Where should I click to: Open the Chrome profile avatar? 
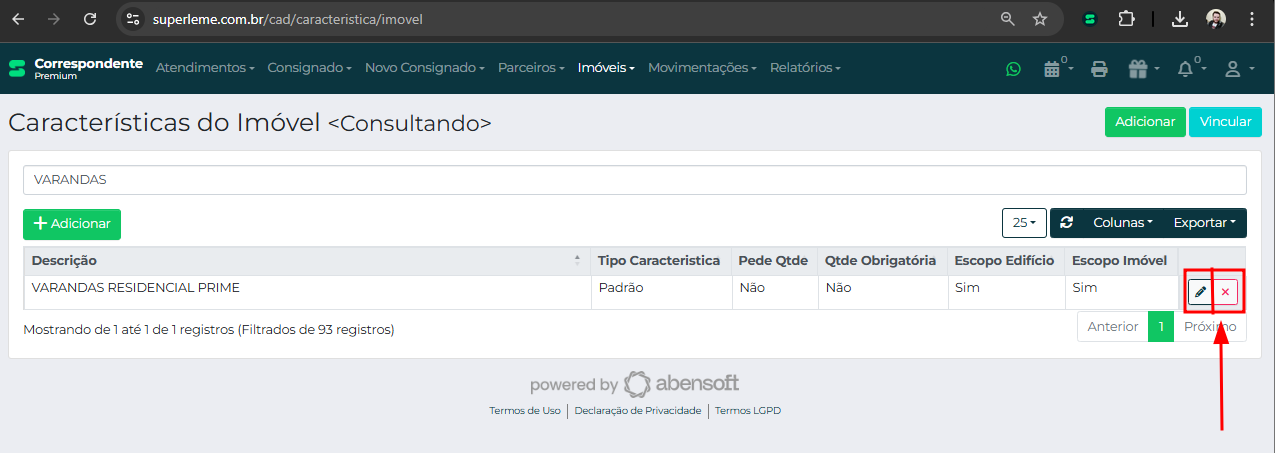tap(1216, 19)
